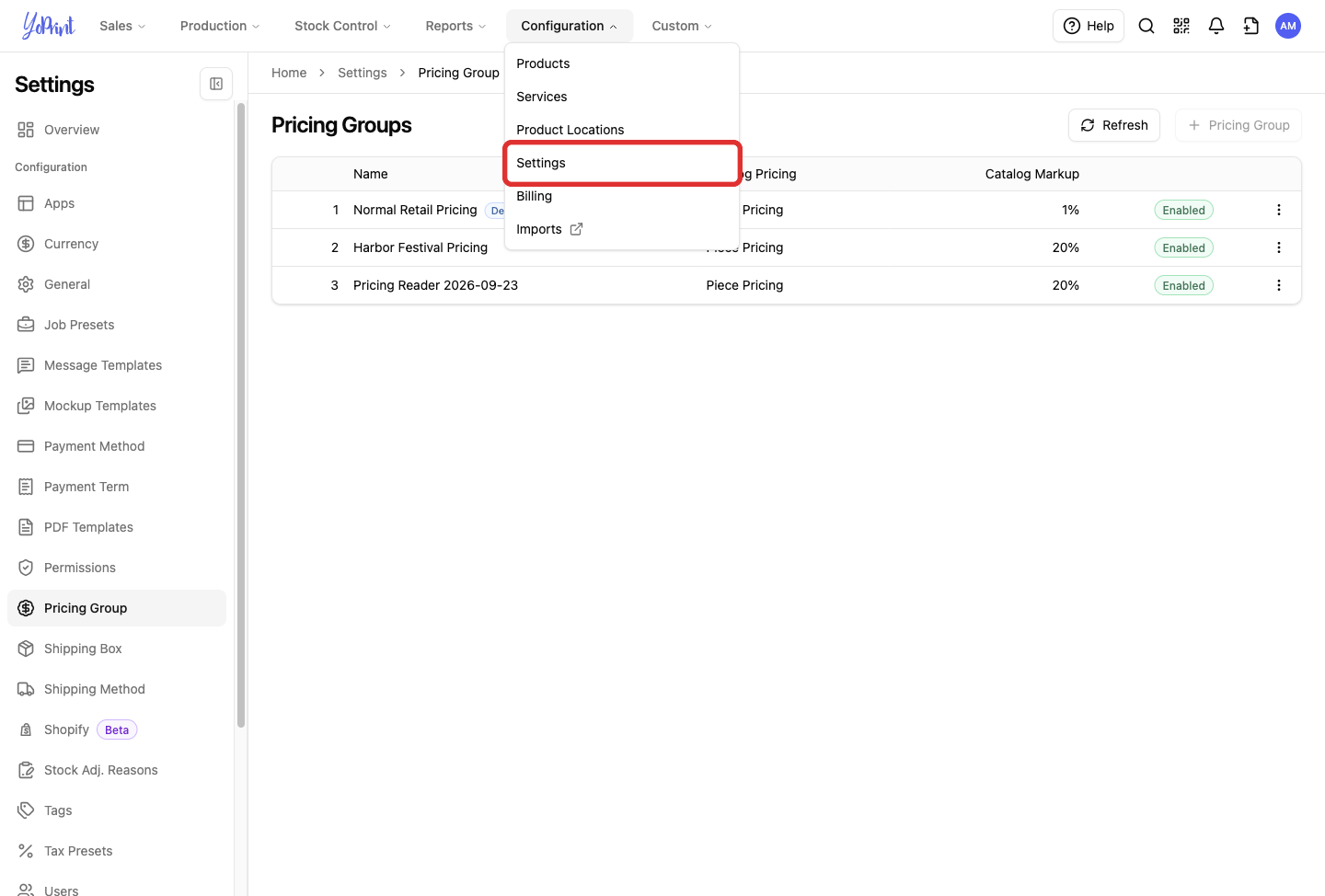The image size is (1325, 896).
Task: Click the Permissions shield icon
Action: coord(26,568)
